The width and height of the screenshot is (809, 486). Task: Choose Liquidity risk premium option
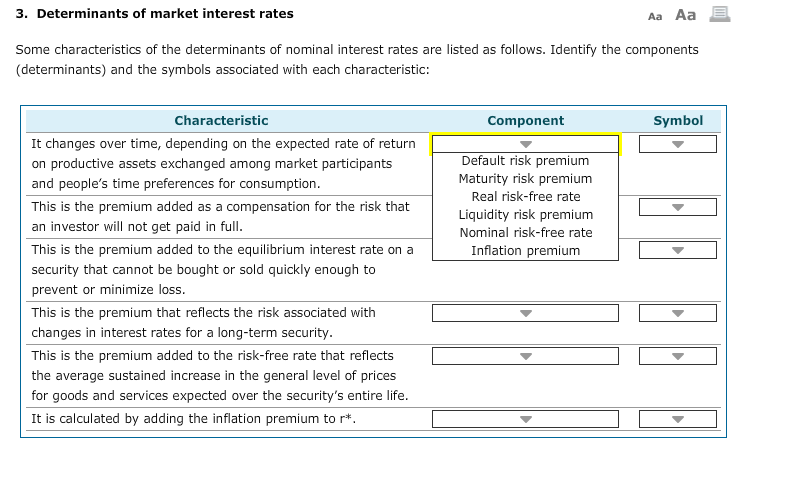(x=525, y=215)
